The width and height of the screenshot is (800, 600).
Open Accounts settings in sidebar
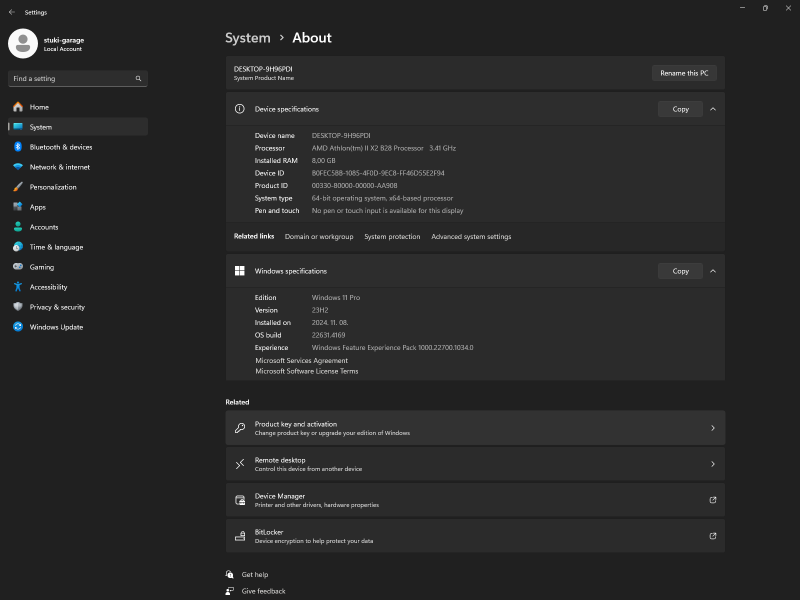78,227
